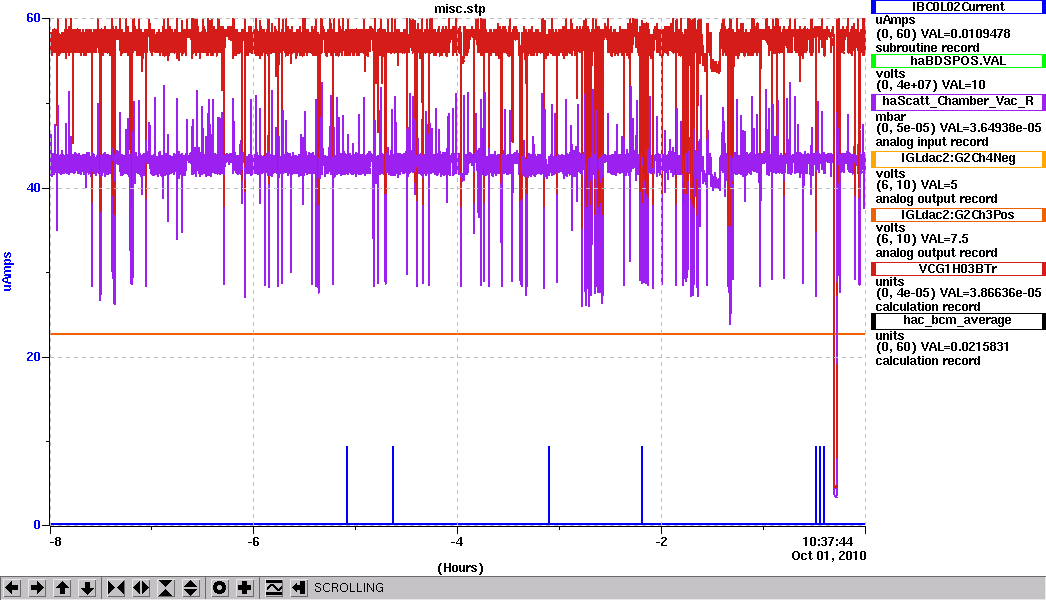
Task: Select the IBC0L02Current curve legend
Action: (958, 7)
